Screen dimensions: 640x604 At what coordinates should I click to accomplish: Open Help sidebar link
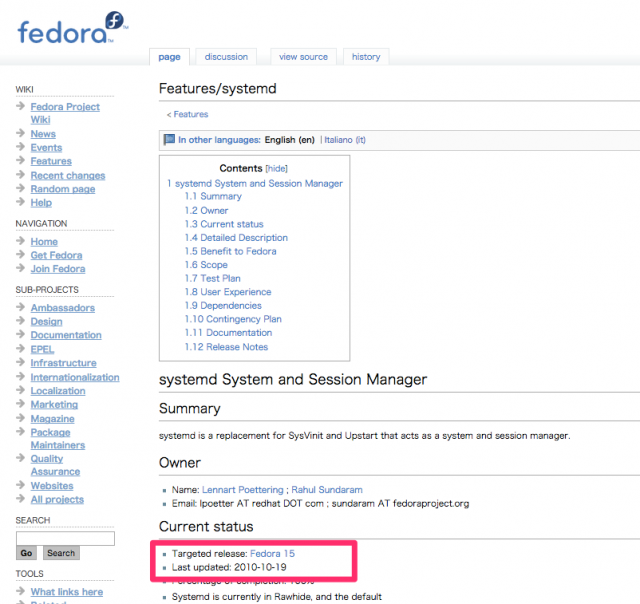tap(41, 203)
